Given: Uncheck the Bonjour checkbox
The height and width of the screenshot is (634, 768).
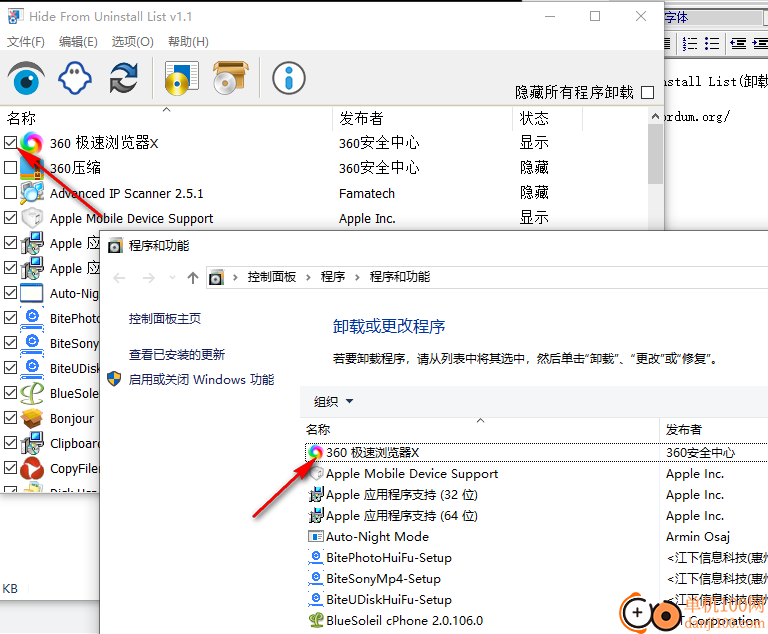Looking at the screenshot, I should (10, 417).
